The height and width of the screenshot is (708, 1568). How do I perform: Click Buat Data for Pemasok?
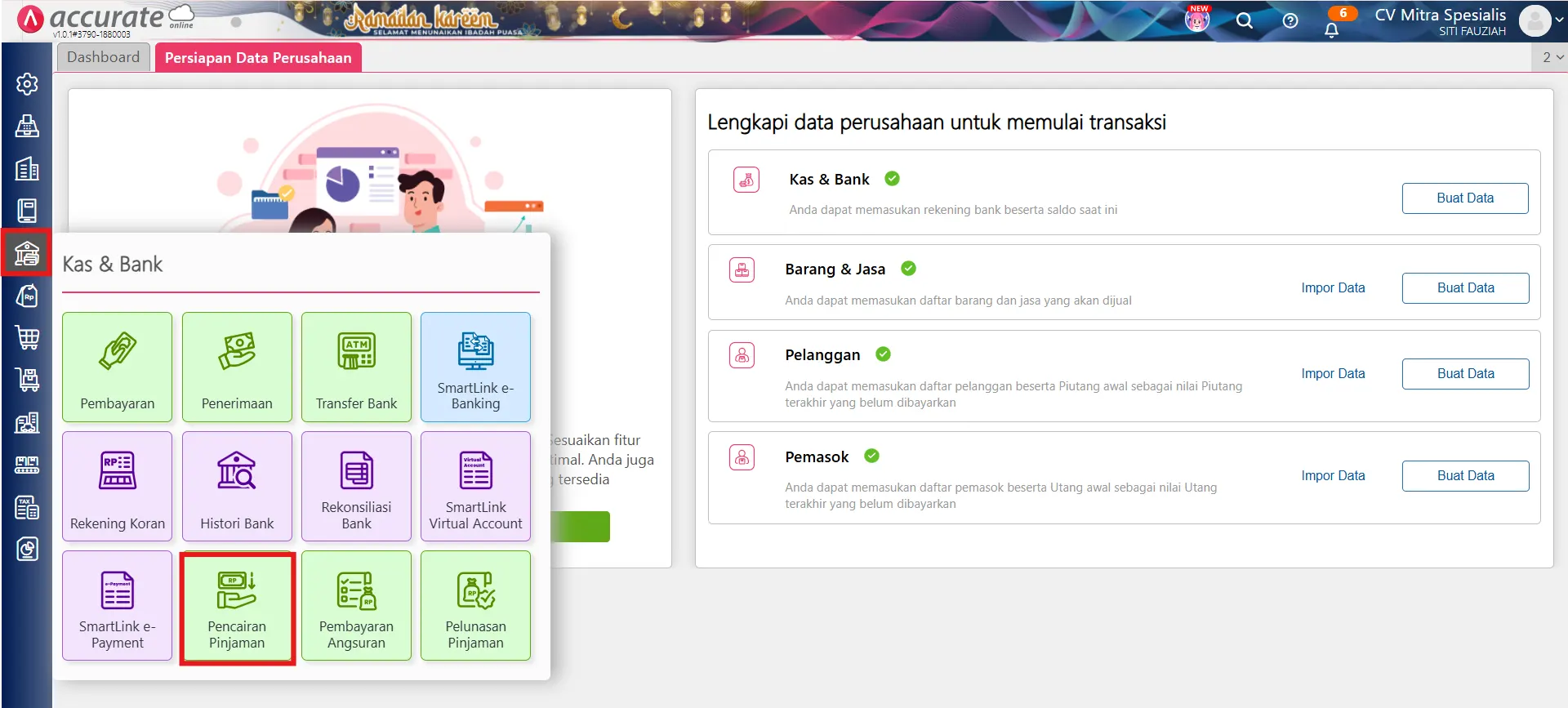1465,476
